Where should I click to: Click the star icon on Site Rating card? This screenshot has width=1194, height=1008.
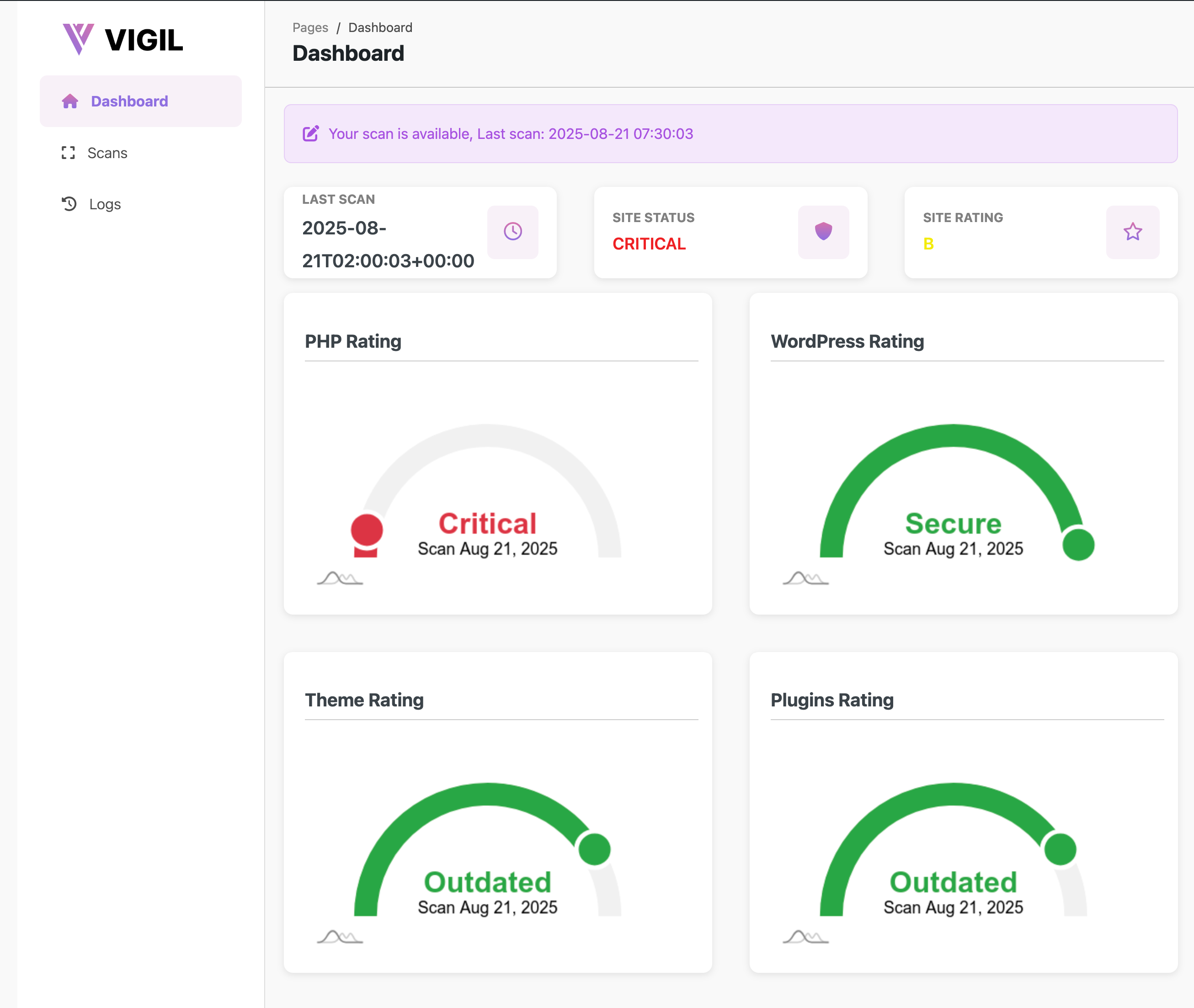pos(1132,231)
